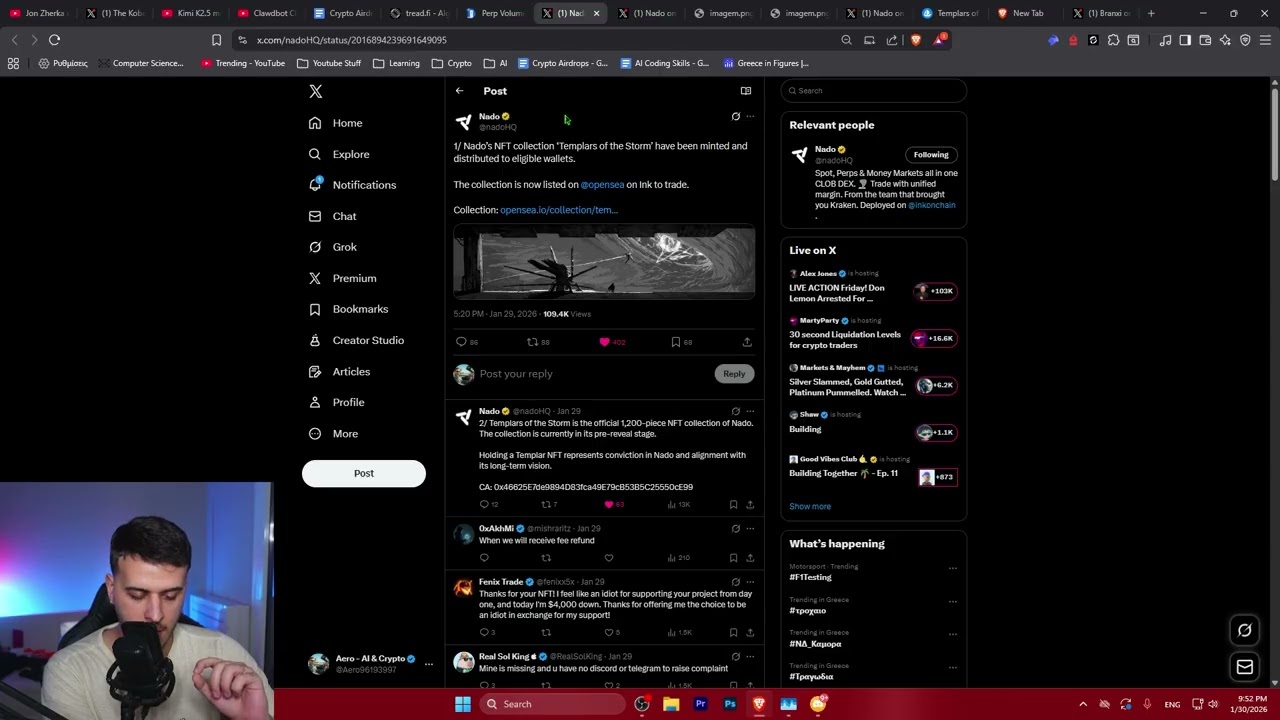The width and height of the screenshot is (1280, 720).
Task: Open reader view icon beside Post header
Action: pyautogui.click(x=745, y=91)
